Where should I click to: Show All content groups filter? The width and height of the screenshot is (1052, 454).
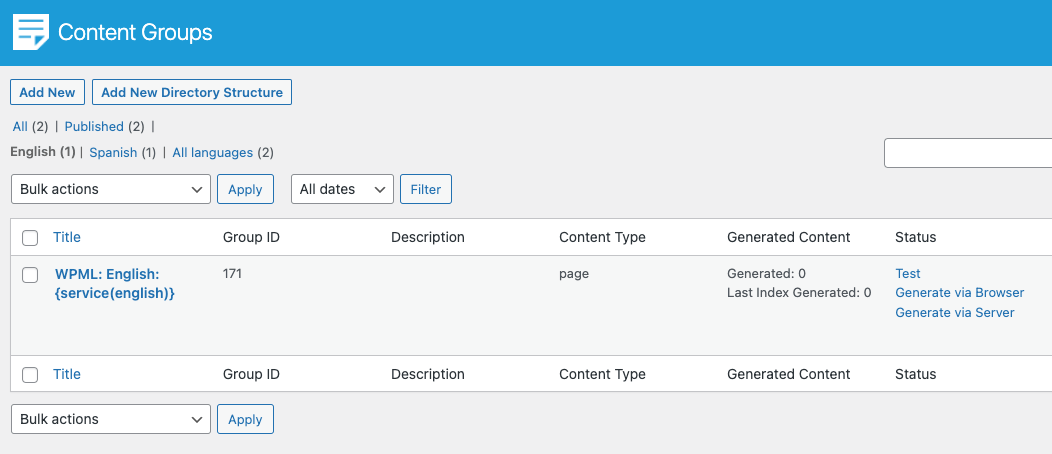click(x=20, y=127)
